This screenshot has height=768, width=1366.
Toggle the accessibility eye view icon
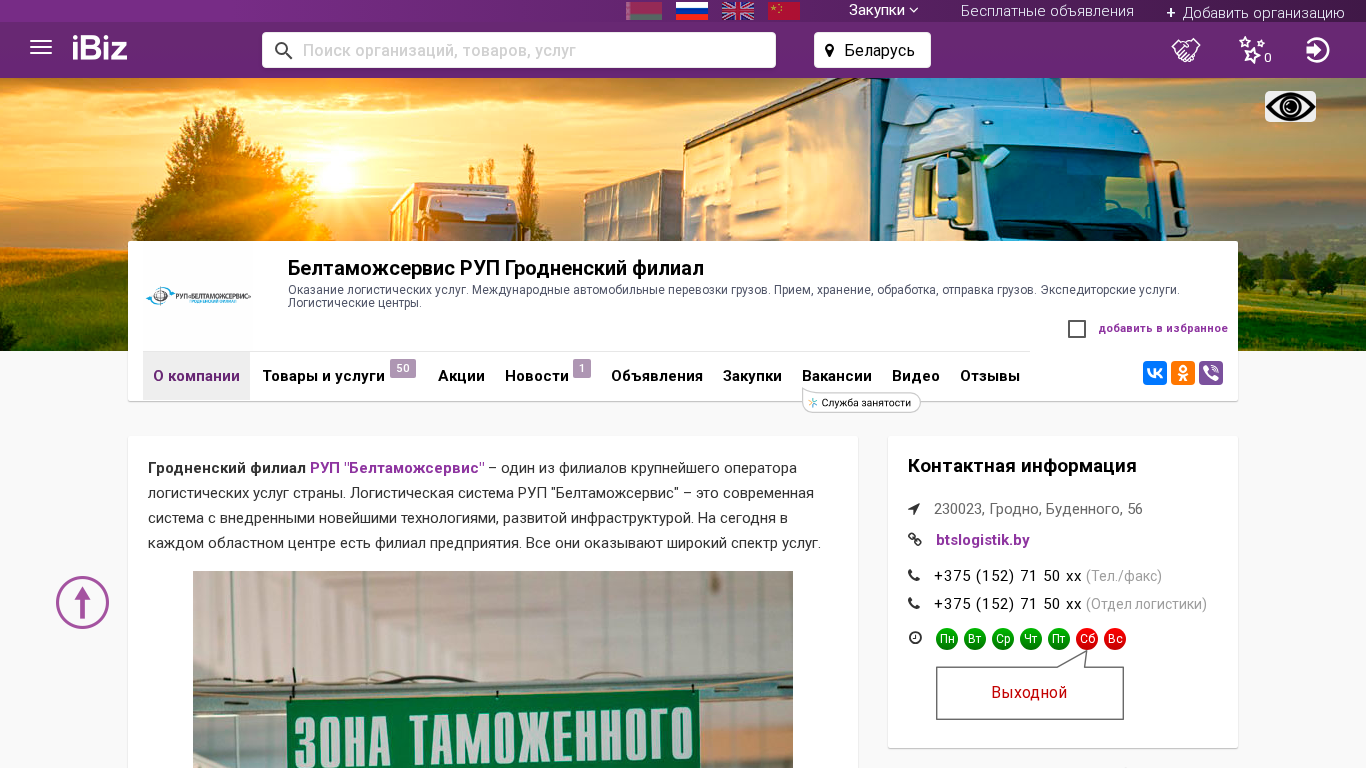coord(1290,106)
